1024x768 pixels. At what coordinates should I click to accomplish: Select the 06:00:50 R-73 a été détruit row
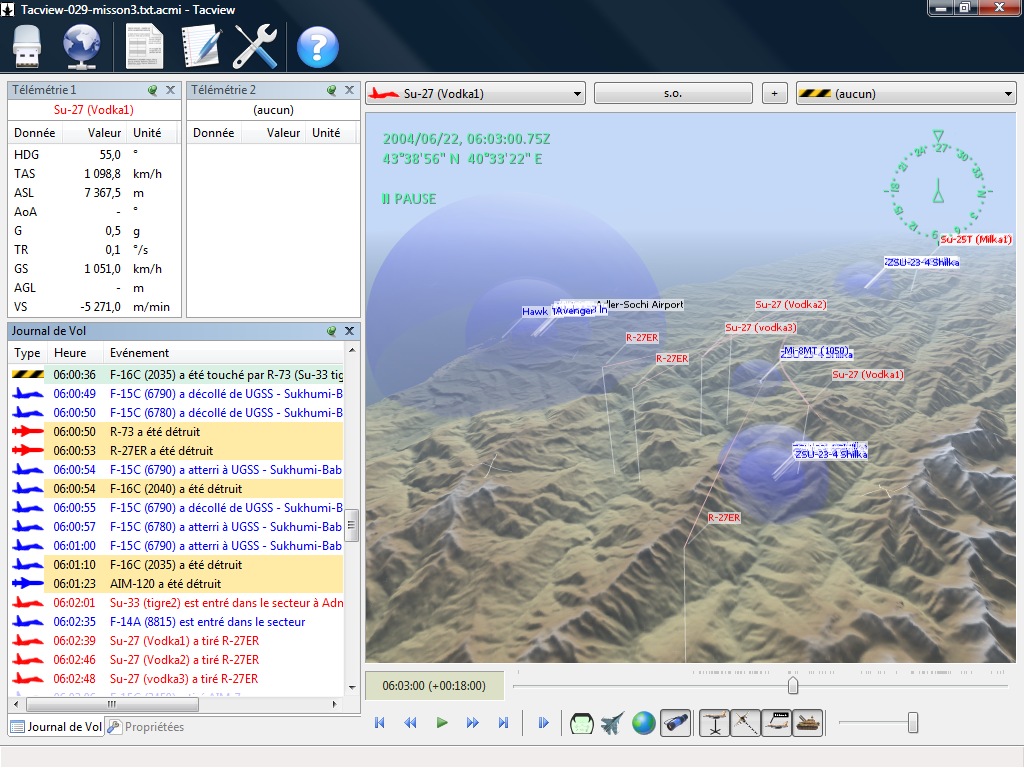coord(176,432)
